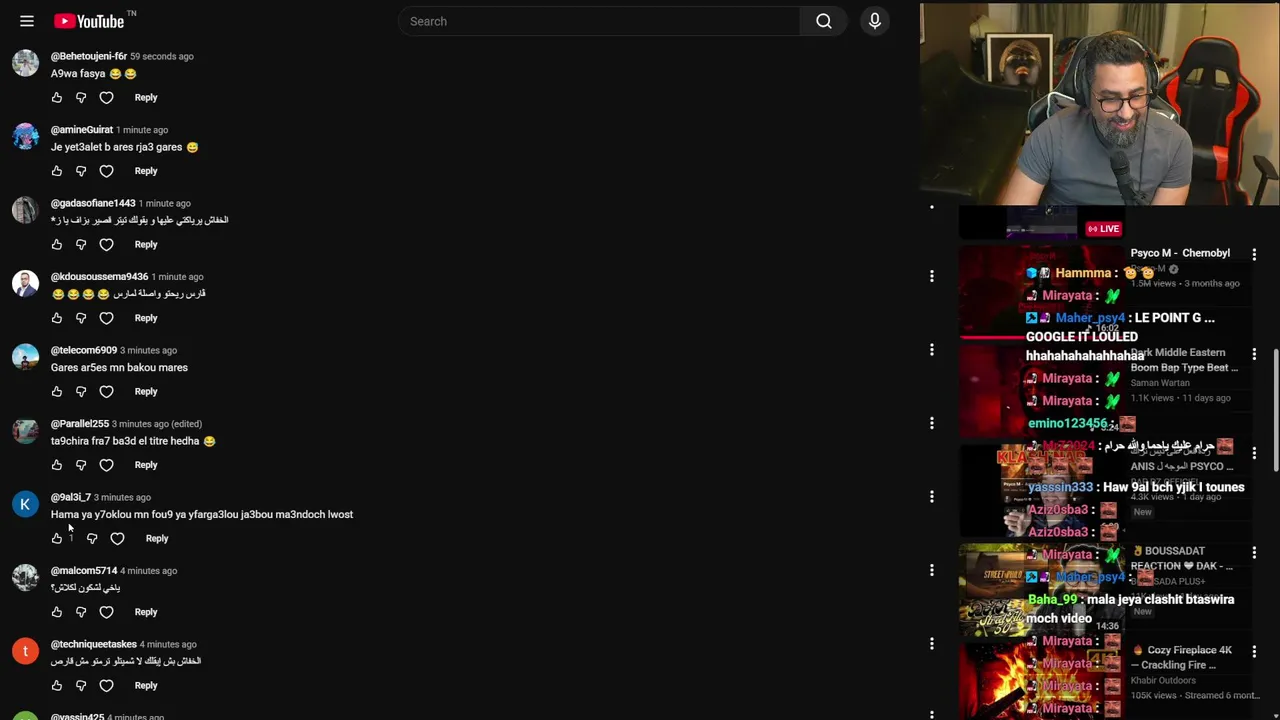This screenshot has height=720, width=1280.
Task: Reply to @Parallel255 comment
Action: click(146, 465)
